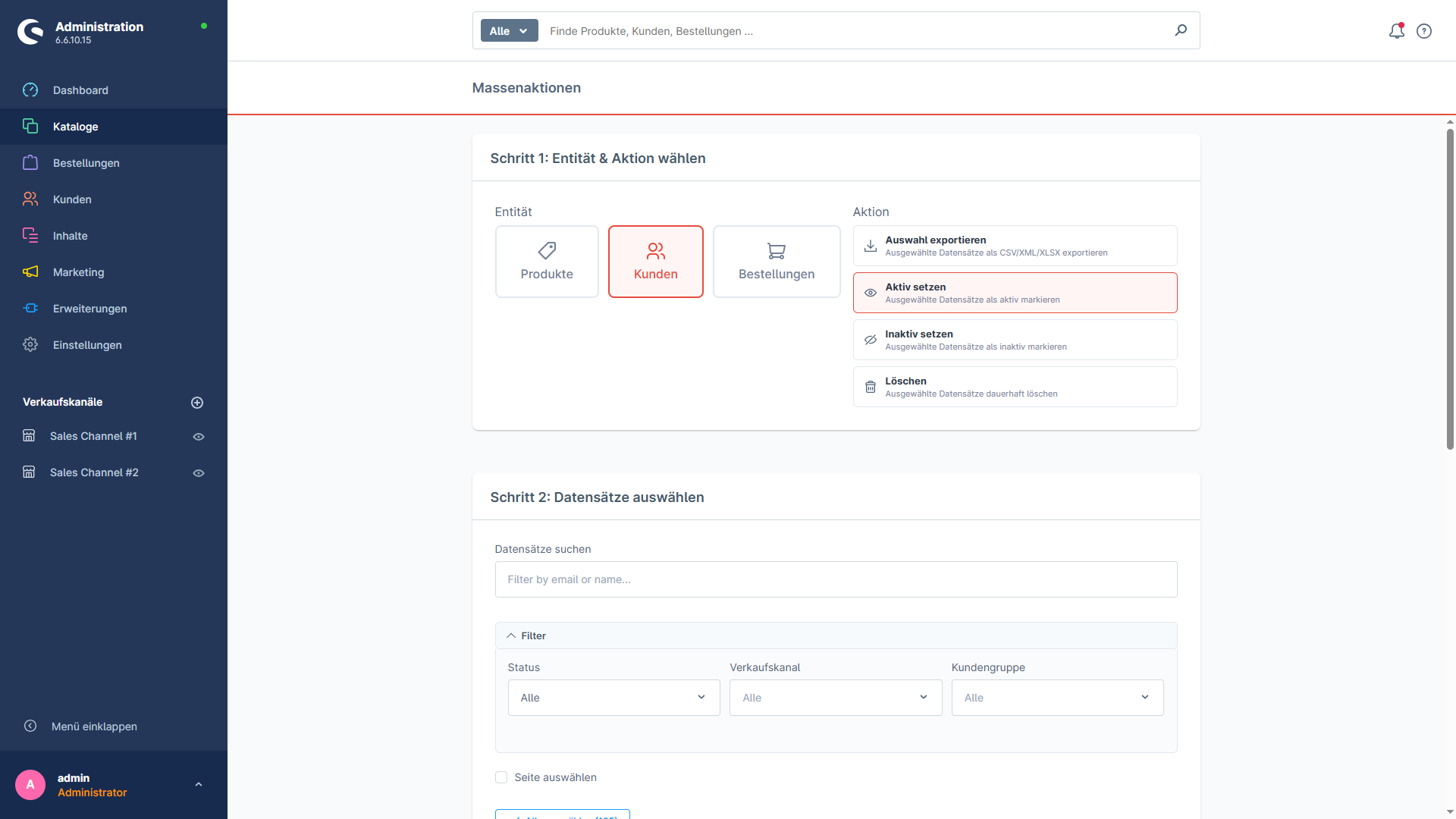Screen dimensions: 1456x819
Task: Select the Produkte tag entity tile
Action: tap(547, 262)
